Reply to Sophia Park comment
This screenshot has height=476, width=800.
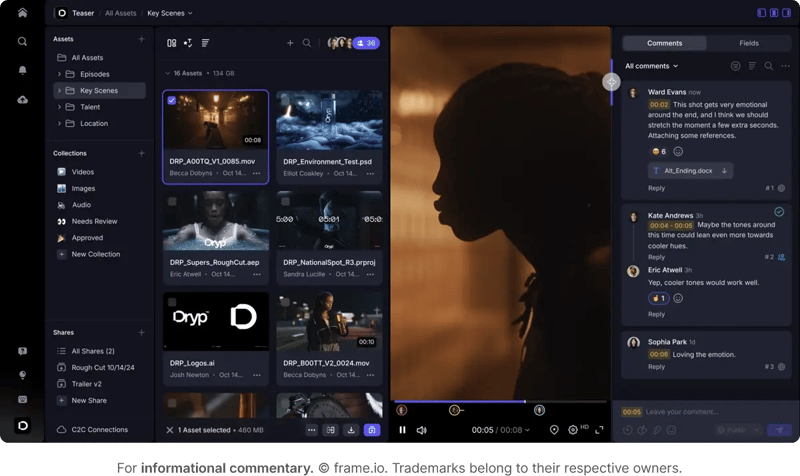coord(656,367)
